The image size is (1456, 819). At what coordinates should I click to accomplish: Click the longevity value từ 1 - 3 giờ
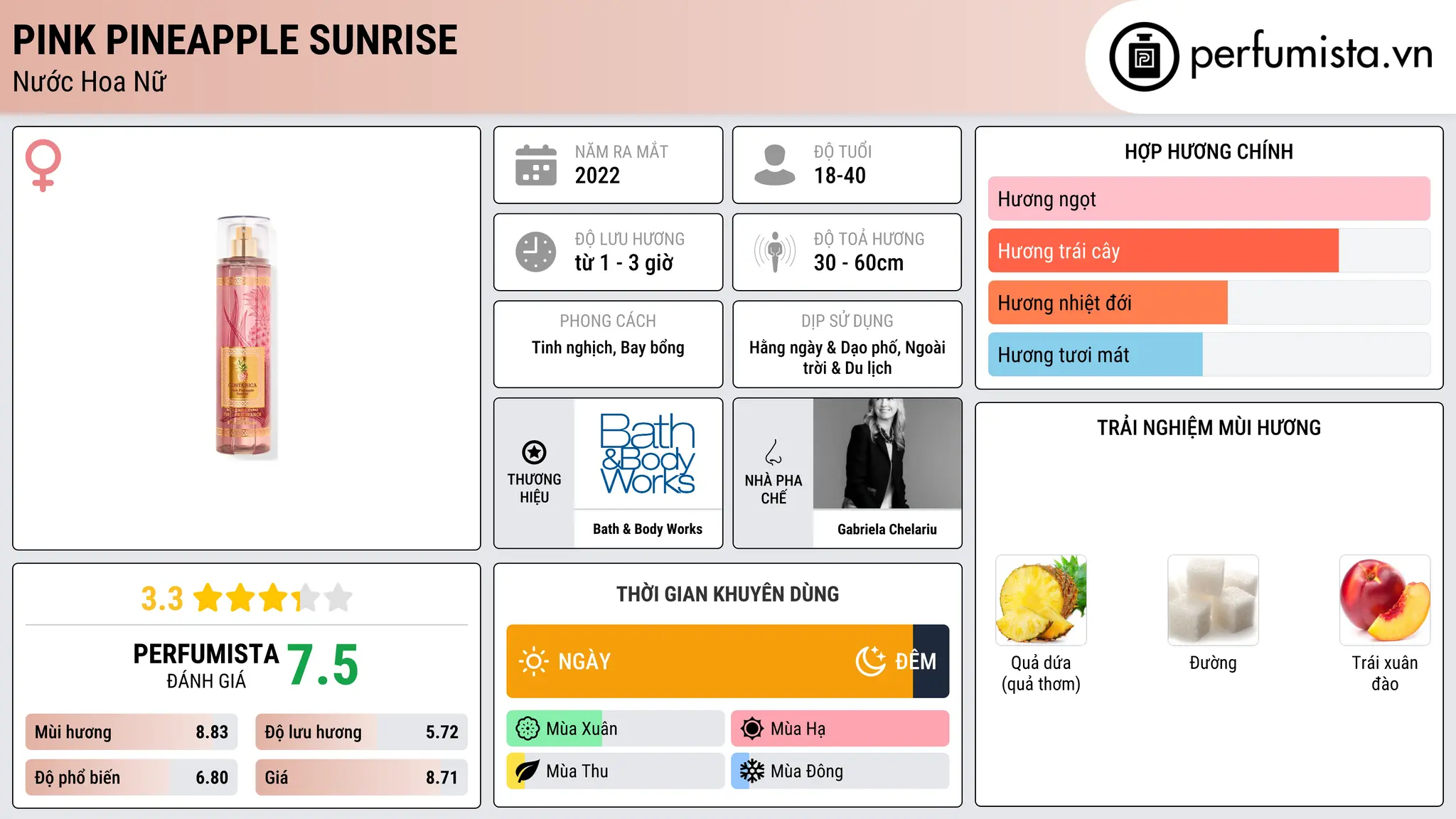point(624,263)
